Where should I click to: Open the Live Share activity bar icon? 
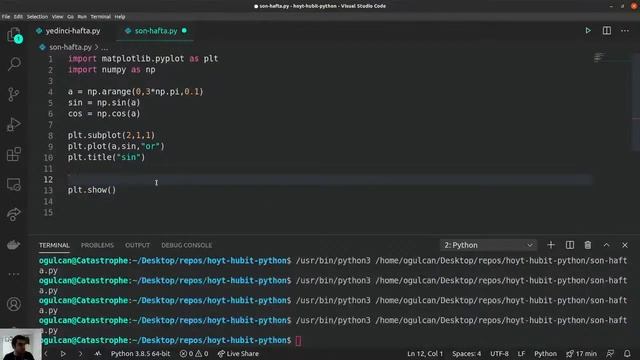point(14,214)
